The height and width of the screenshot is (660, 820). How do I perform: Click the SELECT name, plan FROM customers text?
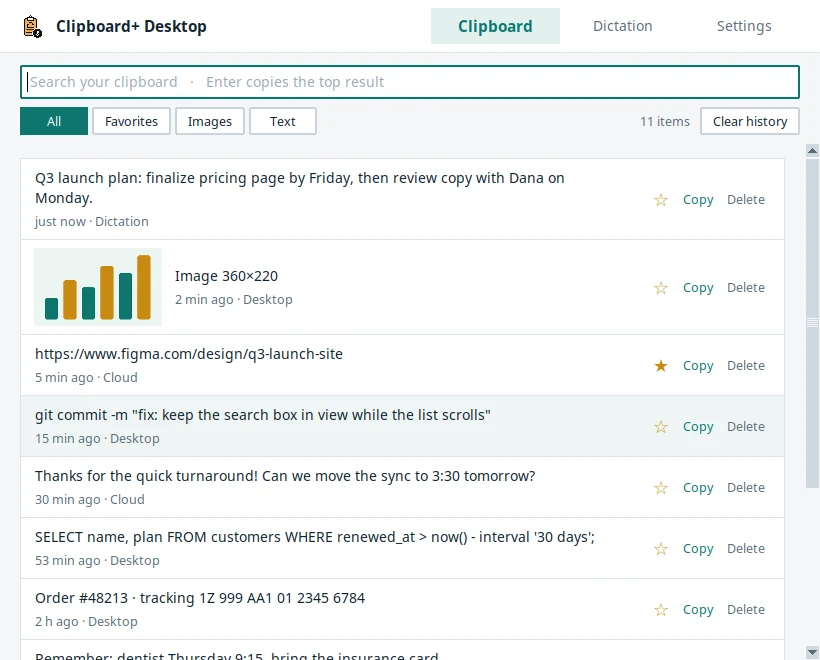pyautogui.click(x=315, y=537)
